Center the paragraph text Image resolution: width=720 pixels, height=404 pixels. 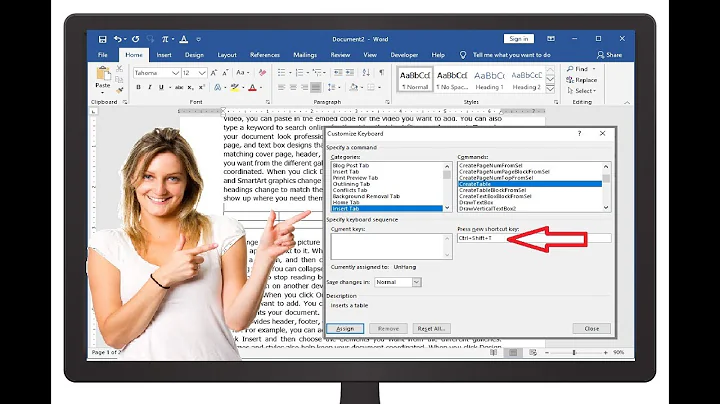(293, 87)
